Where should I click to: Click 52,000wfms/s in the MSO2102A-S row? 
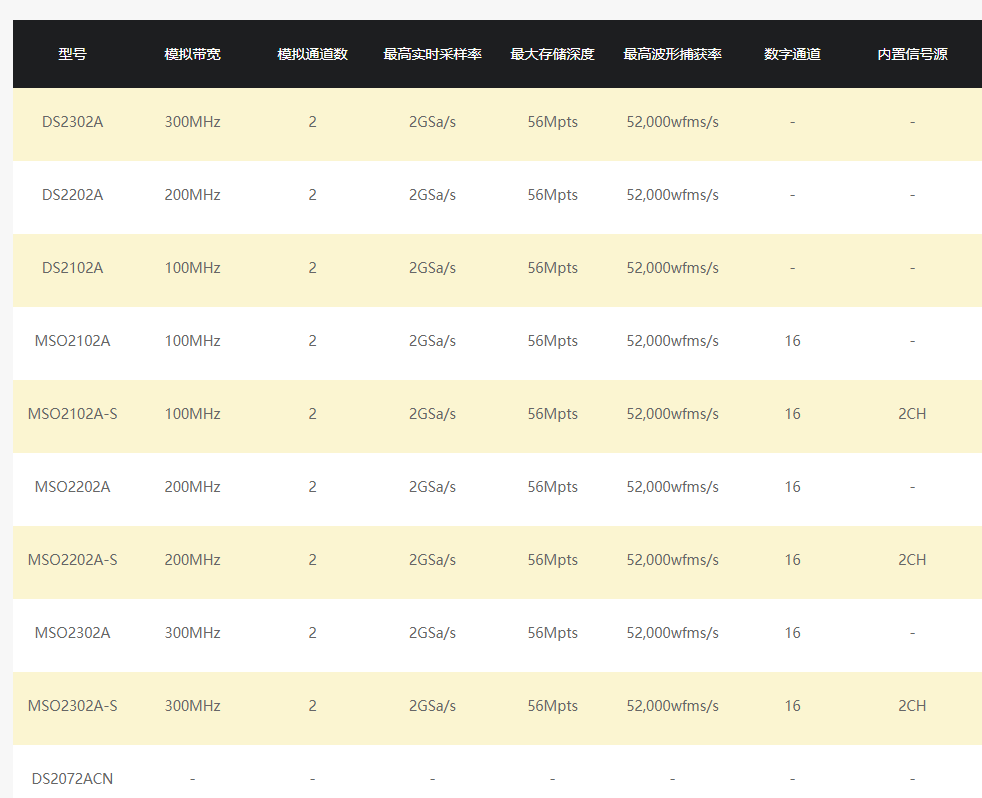[673, 414]
